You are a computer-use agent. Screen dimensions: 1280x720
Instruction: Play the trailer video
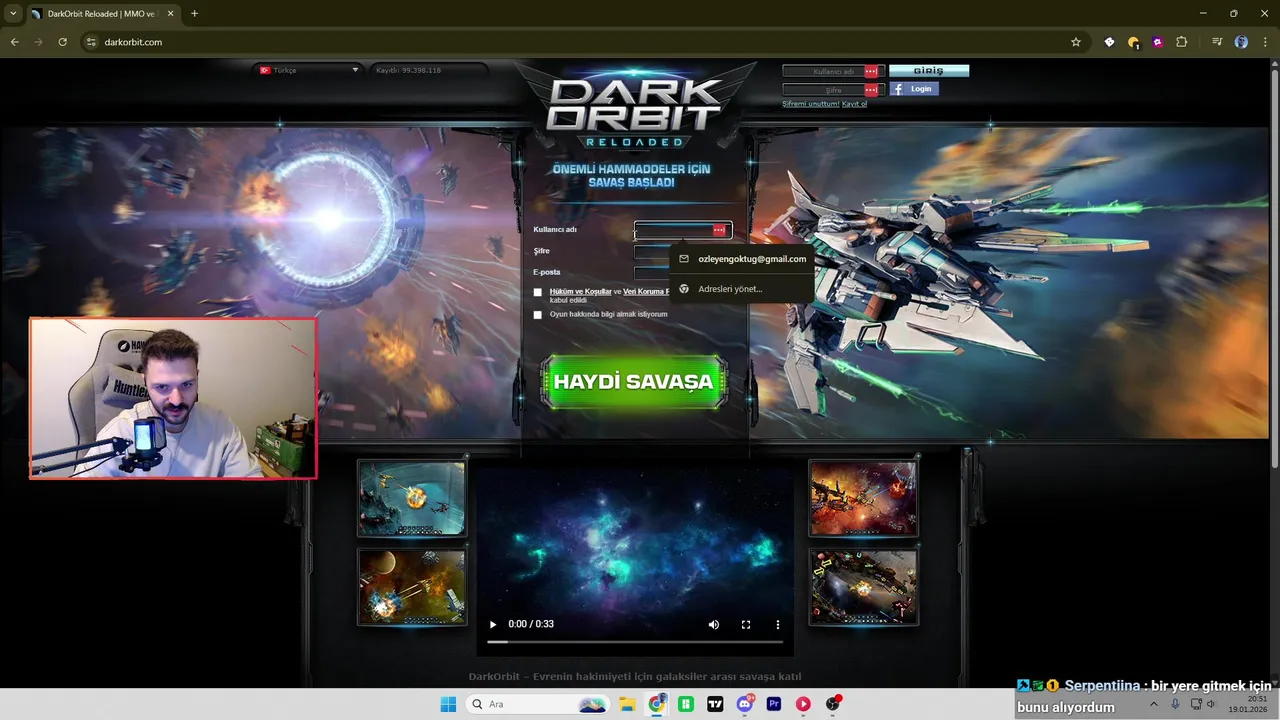click(492, 624)
